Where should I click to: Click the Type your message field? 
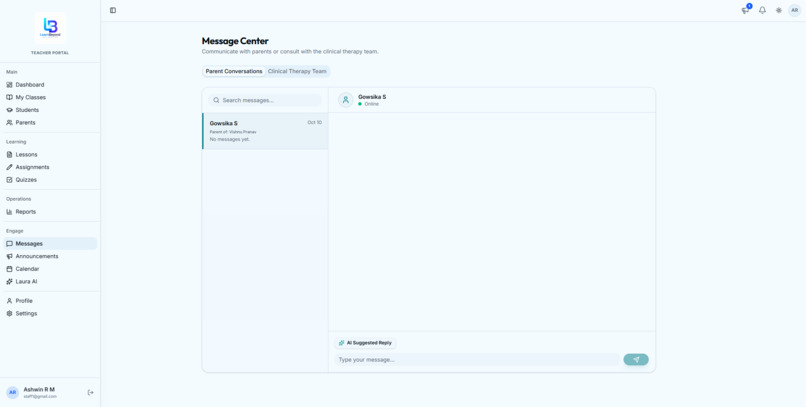[477, 360]
